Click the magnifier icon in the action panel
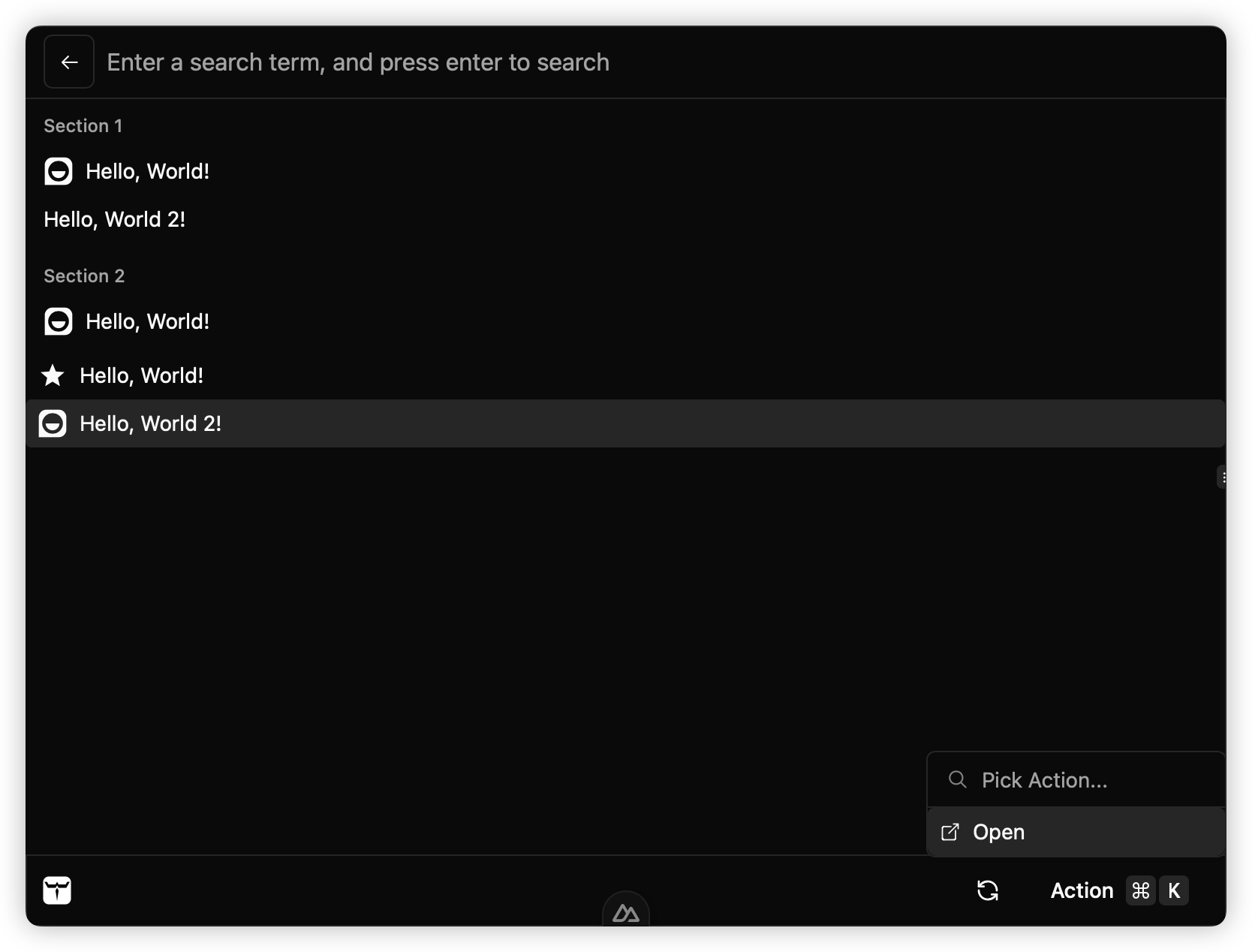Image resolution: width=1252 pixels, height=952 pixels. tap(957, 779)
